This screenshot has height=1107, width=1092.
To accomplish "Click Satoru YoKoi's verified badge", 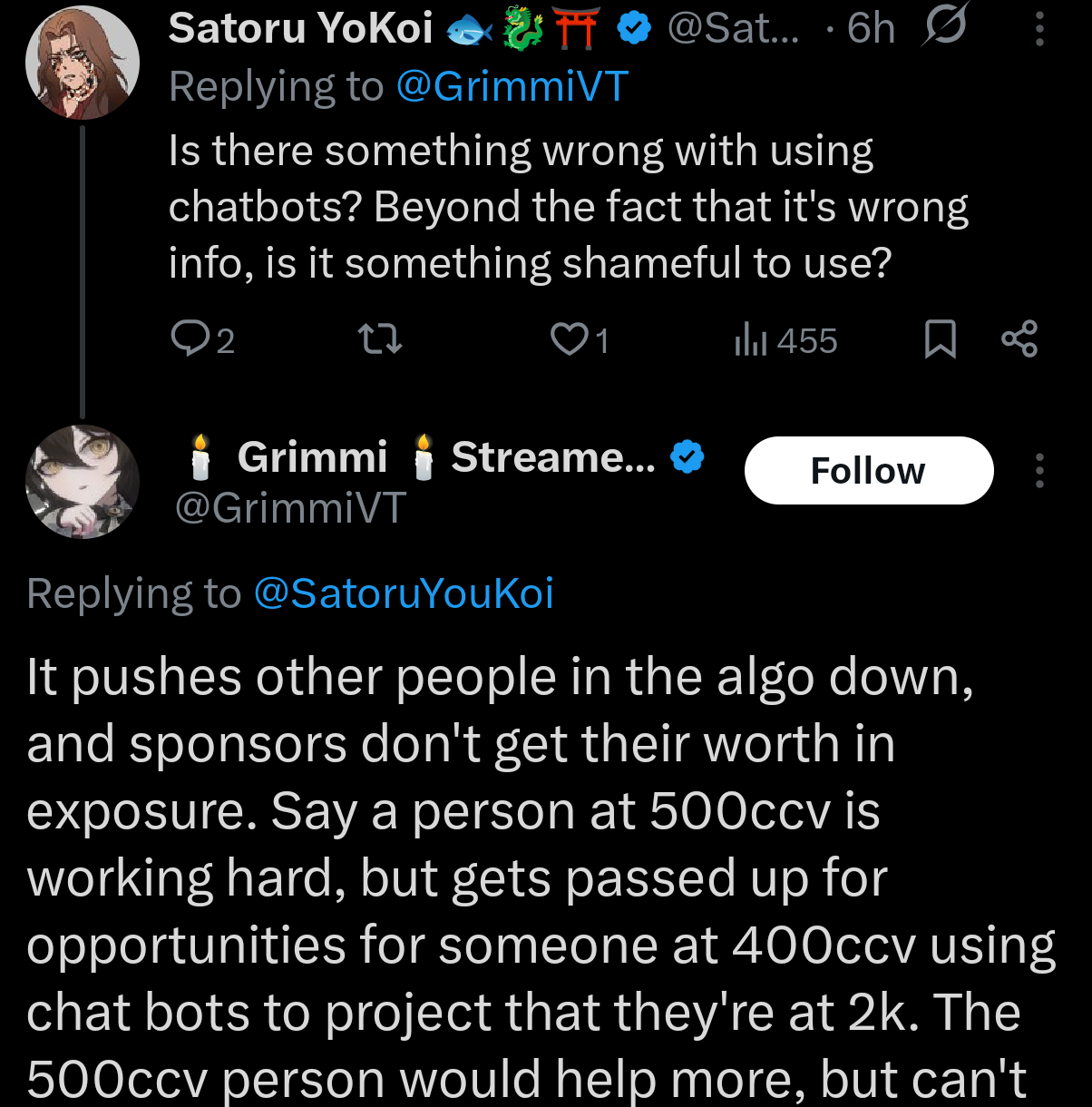I will pyautogui.click(x=634, y=29).
